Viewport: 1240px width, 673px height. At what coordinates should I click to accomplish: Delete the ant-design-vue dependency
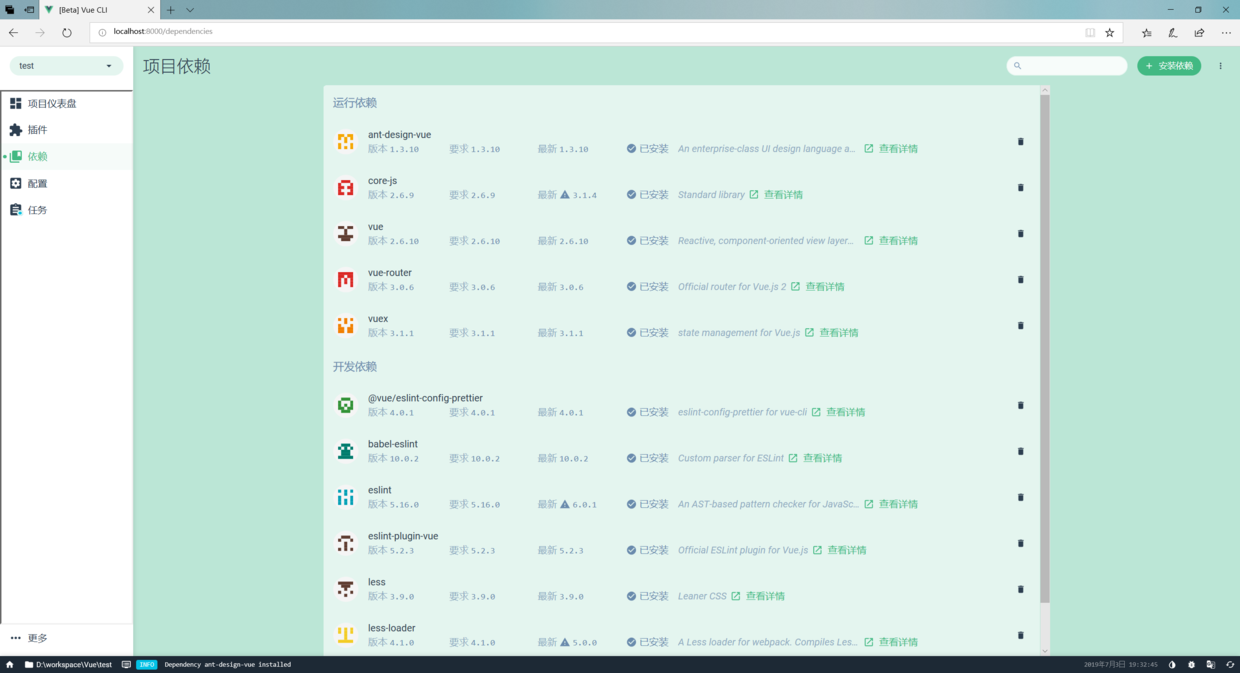(1020, 142)
